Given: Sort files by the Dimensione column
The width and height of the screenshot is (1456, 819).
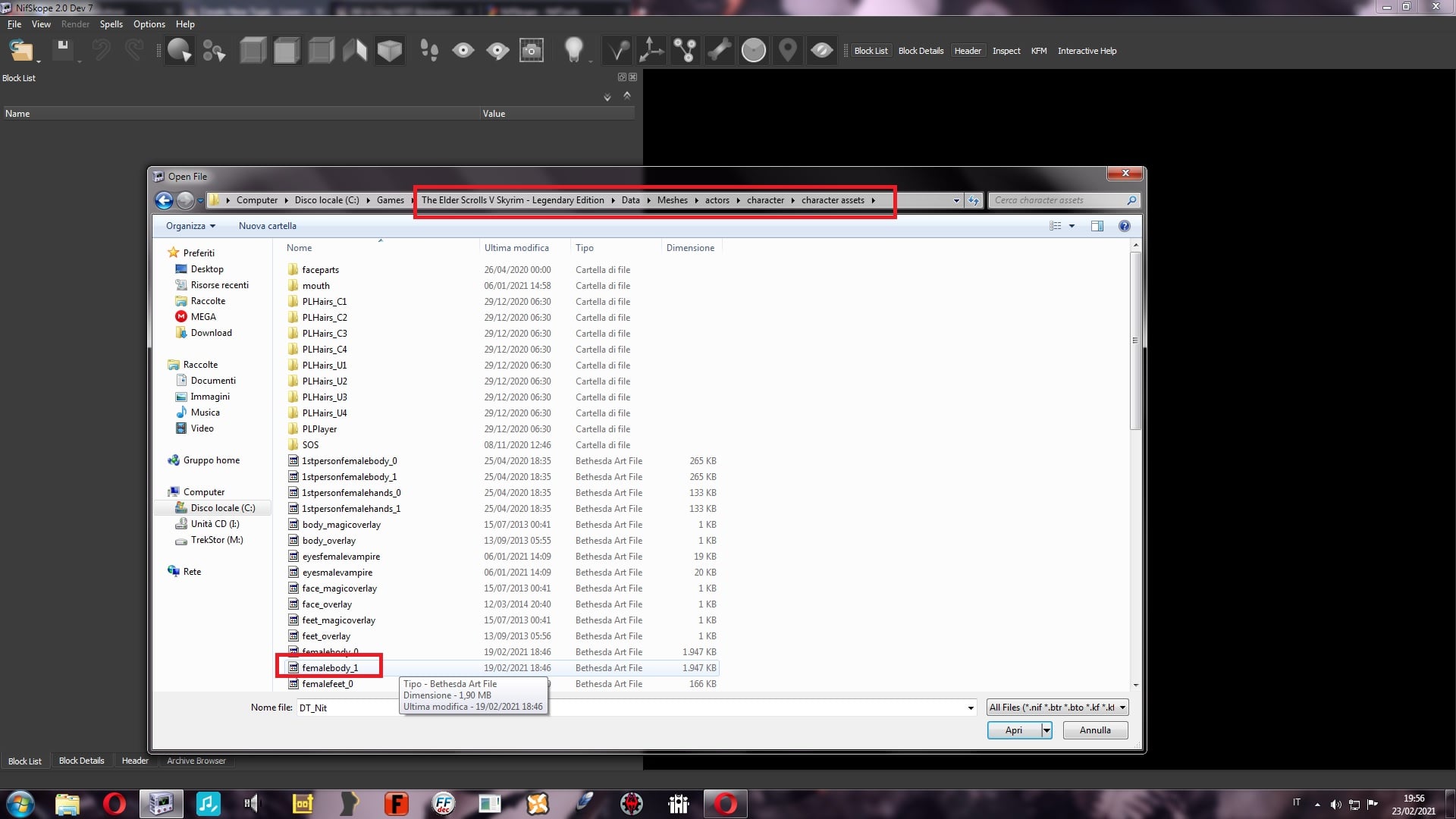Looking at the screenshot, I should [690, 248].
